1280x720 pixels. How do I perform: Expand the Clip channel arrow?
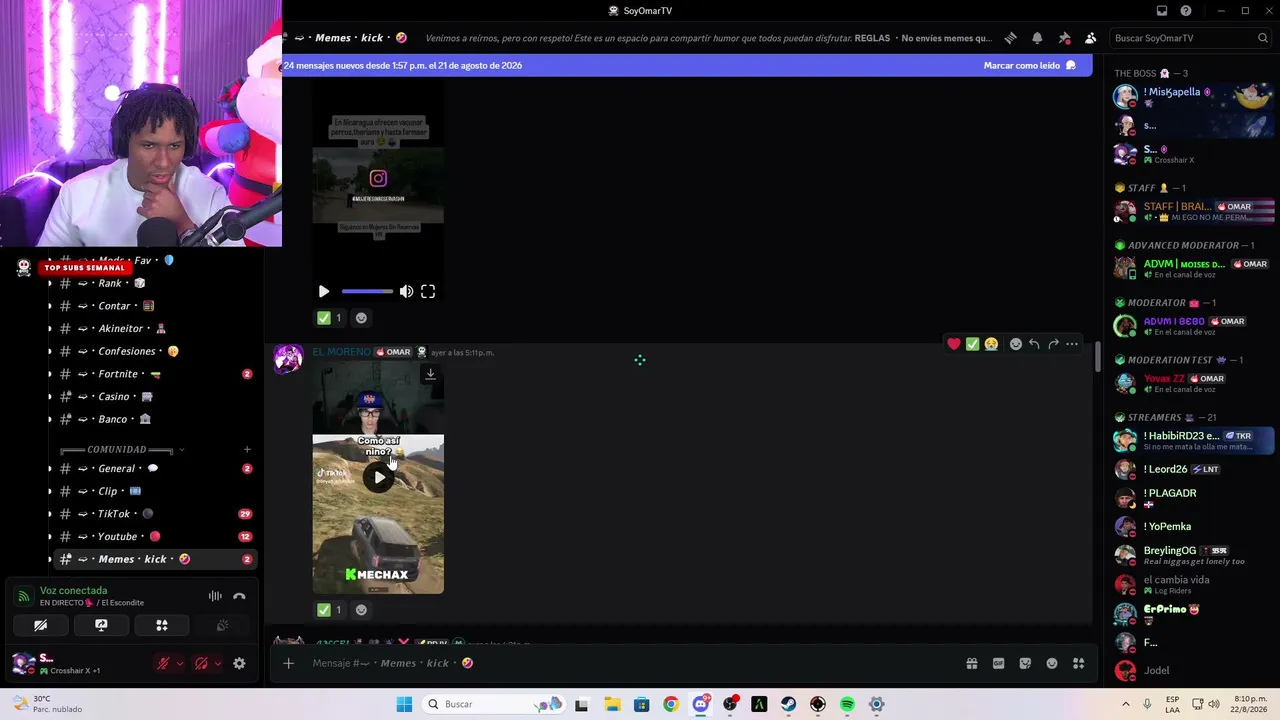click(x=50, y=491)
